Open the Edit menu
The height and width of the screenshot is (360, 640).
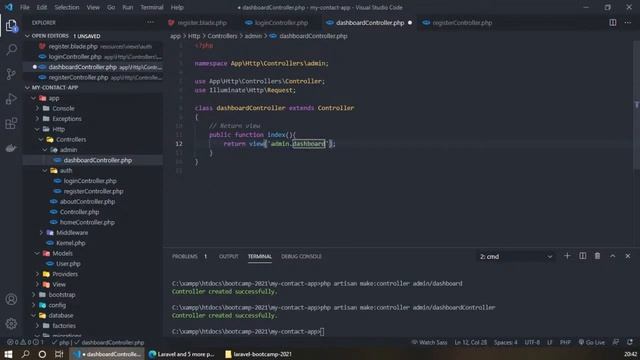[x=42, y=7]
